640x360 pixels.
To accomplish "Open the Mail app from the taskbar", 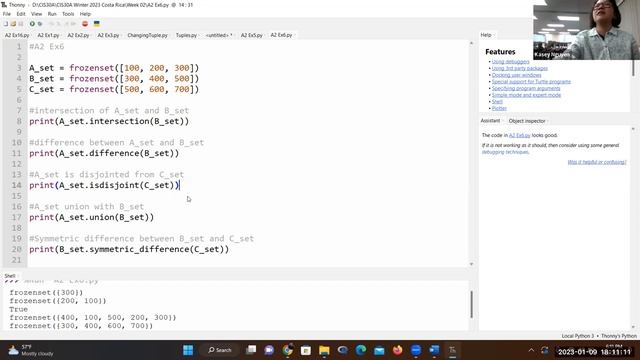I will coord(379,350).
